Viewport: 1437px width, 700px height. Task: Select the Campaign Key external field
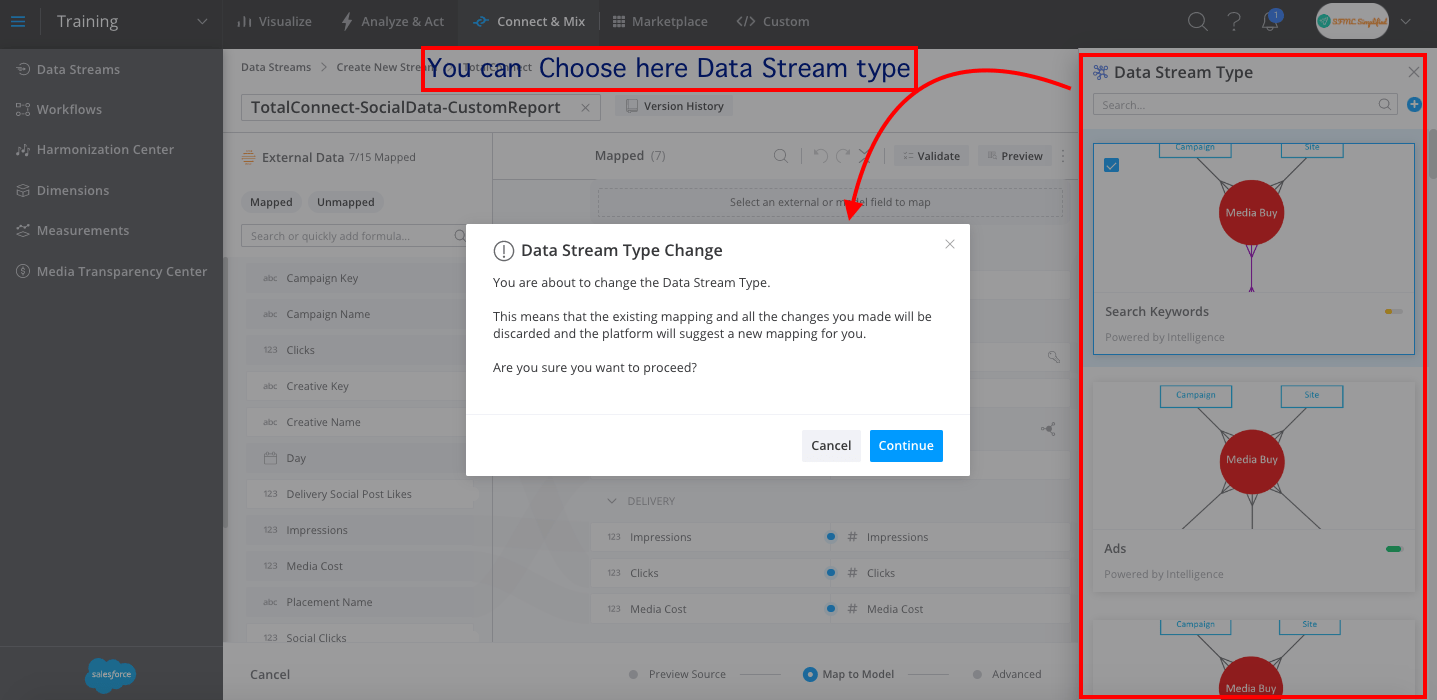360,278
